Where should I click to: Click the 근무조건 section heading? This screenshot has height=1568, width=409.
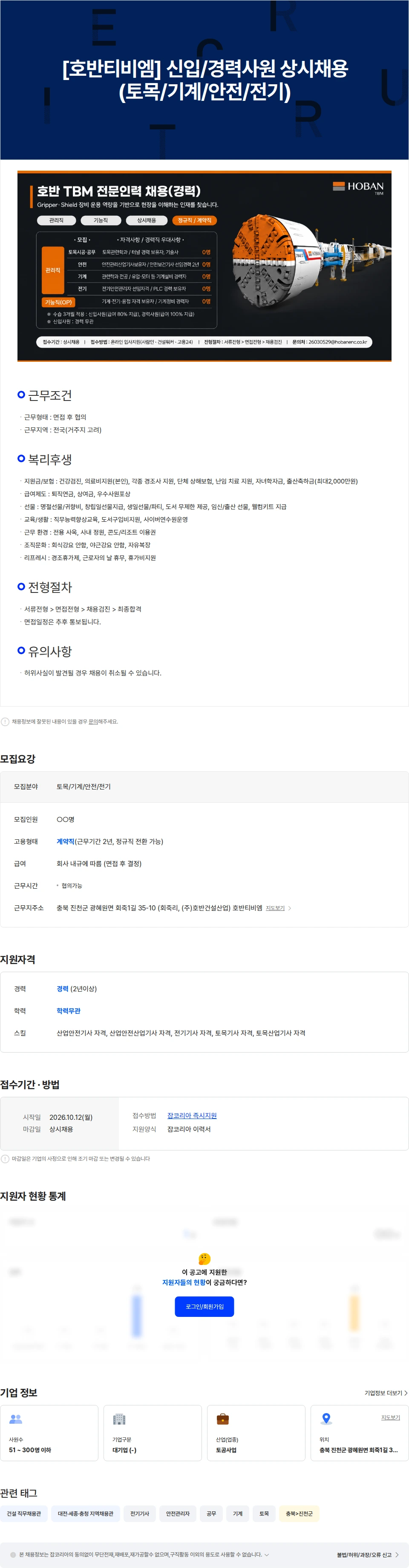click(50, 396)
